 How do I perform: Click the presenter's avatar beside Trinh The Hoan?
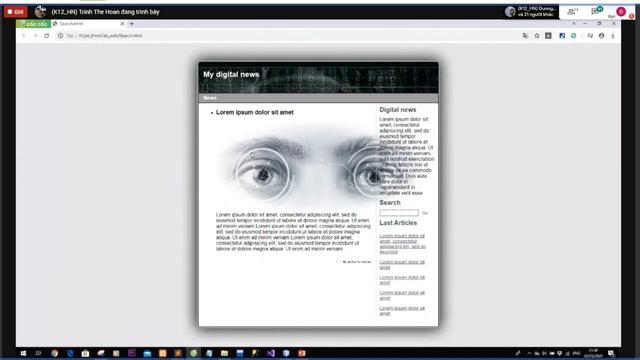(40, 11)
